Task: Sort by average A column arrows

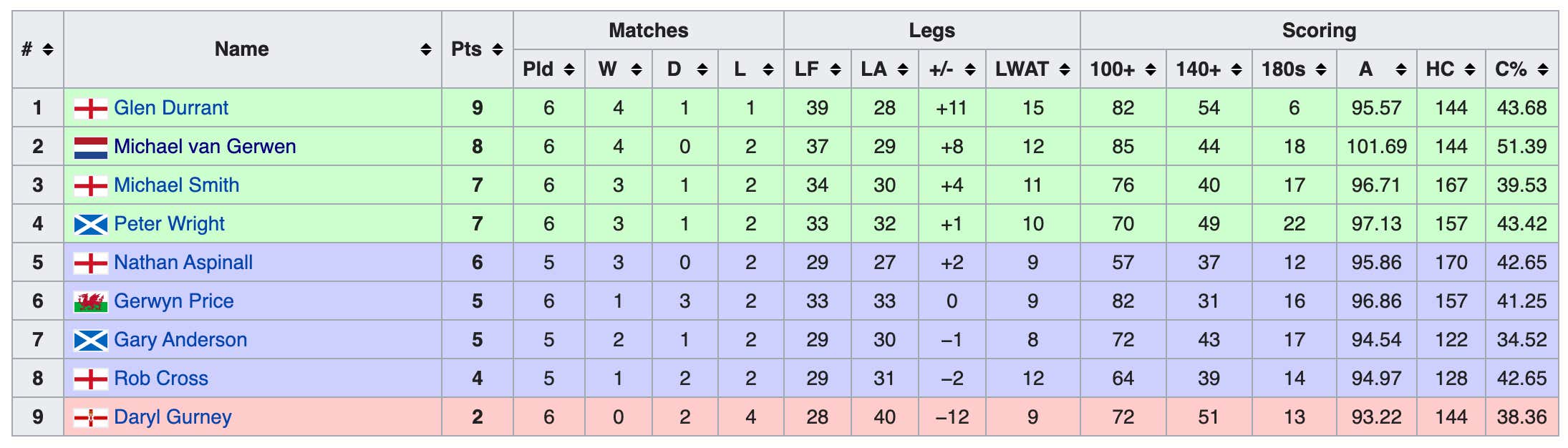Action: click(x=1401, y=69)
